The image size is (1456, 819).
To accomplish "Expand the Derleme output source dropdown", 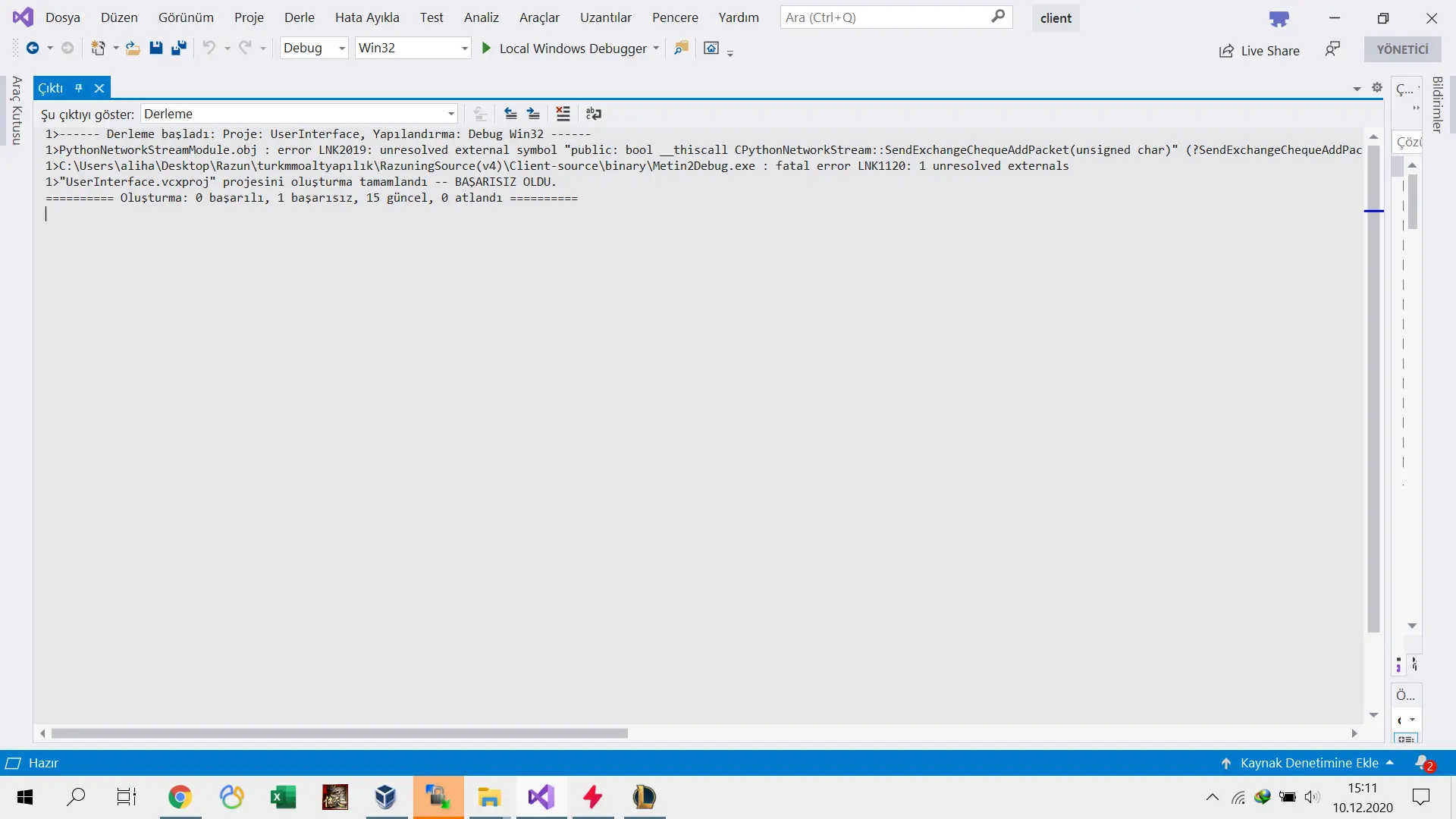I will click(451, 114).
